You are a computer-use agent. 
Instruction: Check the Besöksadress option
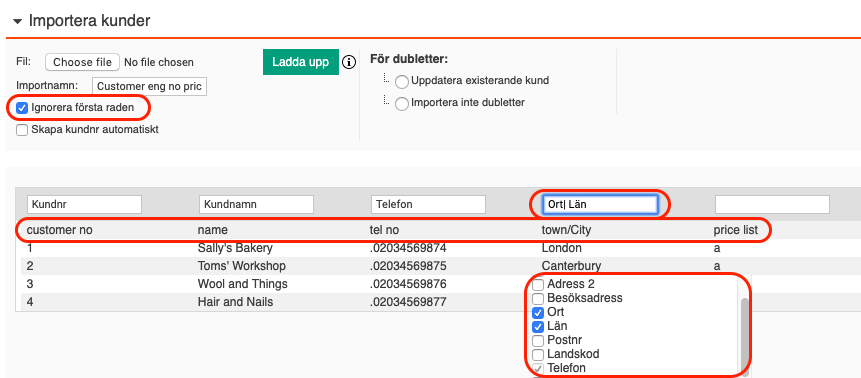539,299
